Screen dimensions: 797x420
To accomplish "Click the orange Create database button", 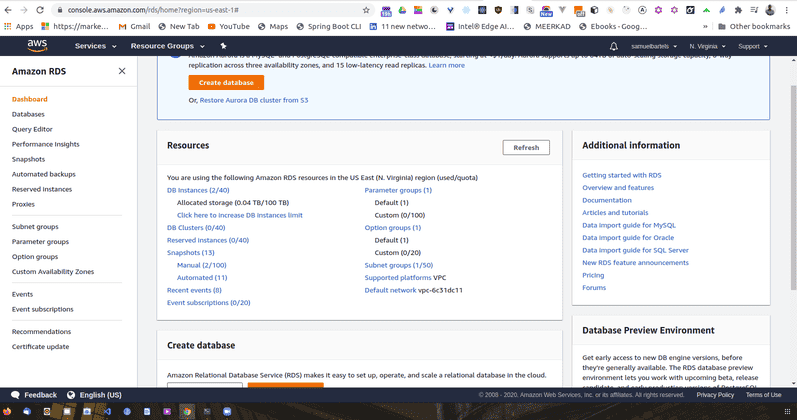I will (x=226, y=82).
